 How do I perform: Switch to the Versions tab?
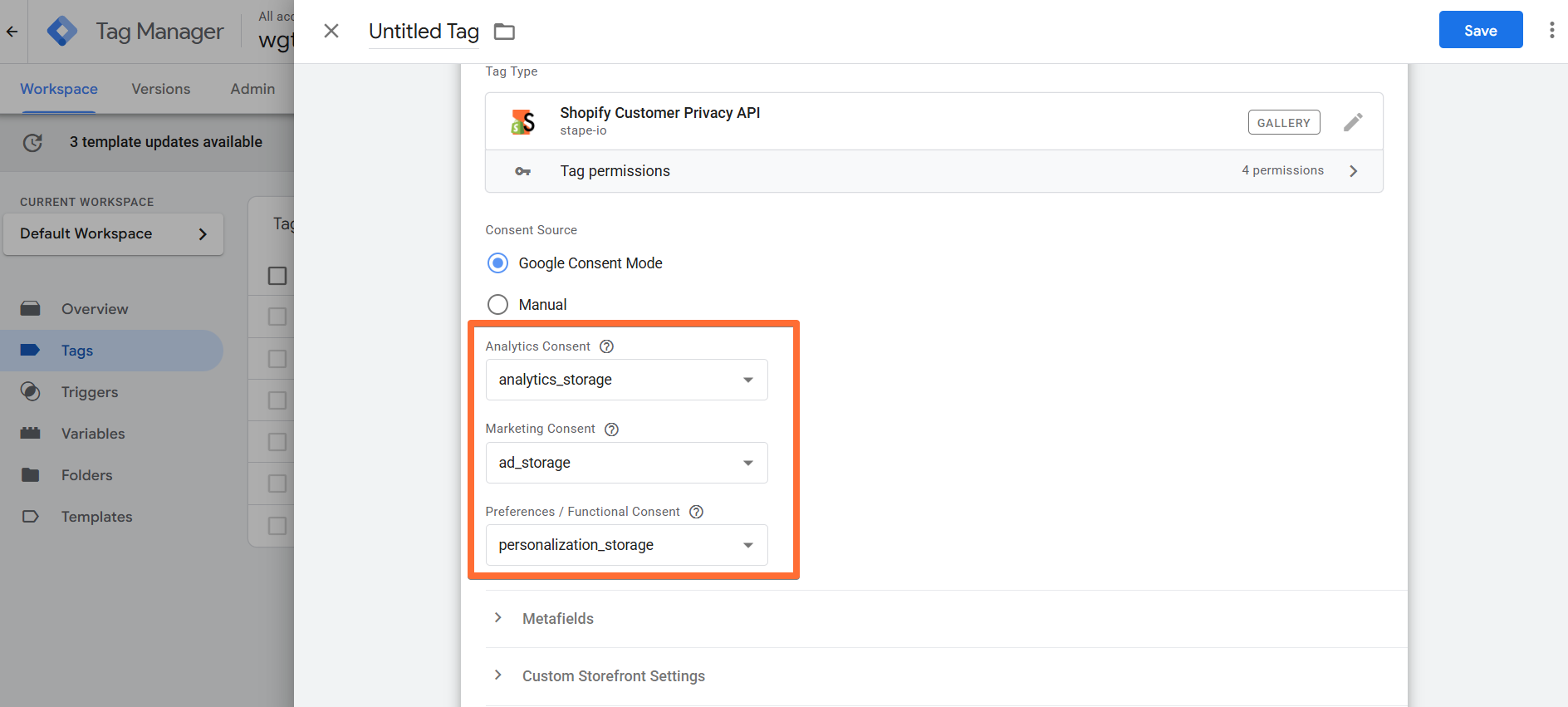[161, 89]
